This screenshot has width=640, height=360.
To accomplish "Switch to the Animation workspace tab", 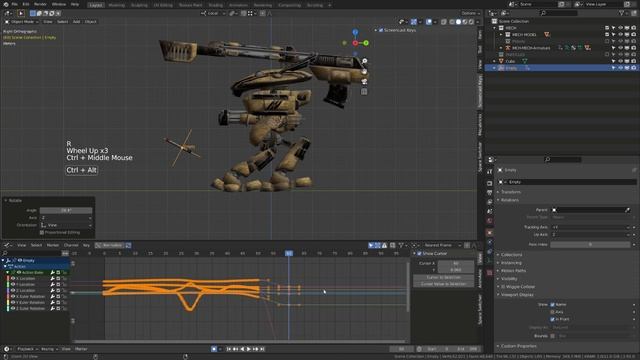I will tap(238, 5).
